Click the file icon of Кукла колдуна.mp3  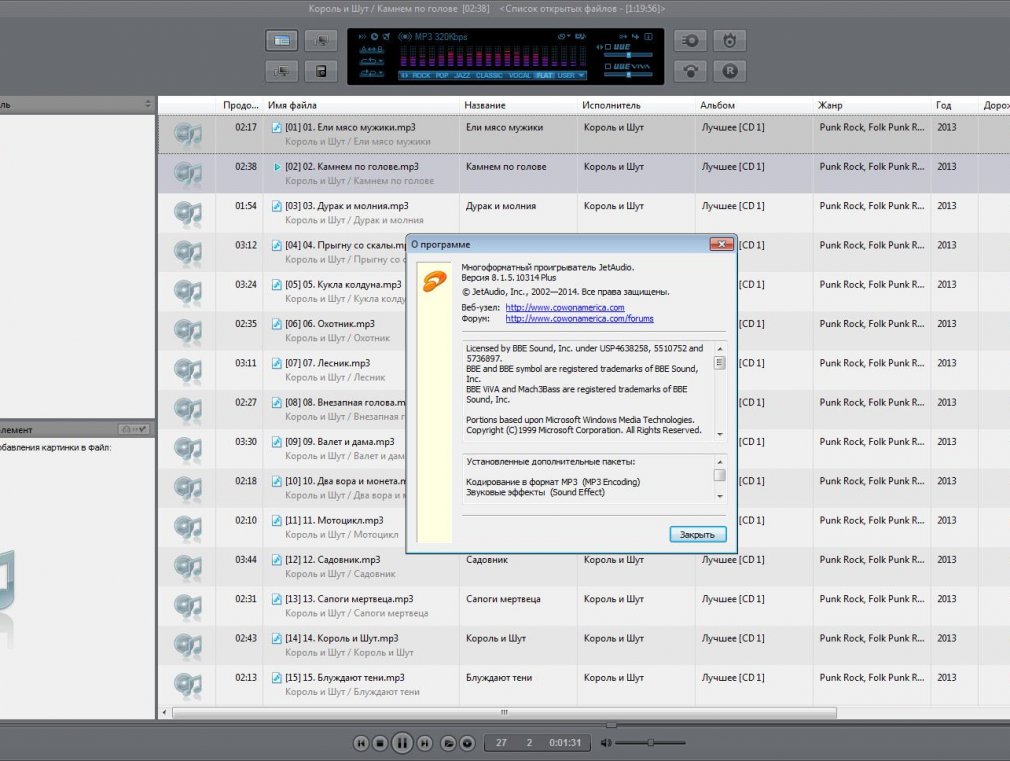(x=276, y=285)
